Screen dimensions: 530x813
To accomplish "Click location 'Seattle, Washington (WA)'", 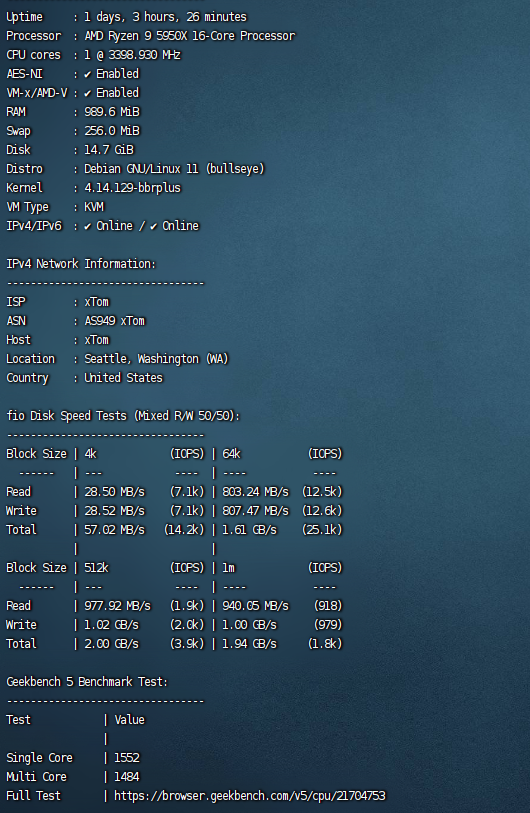I will [x=156, y=359].
